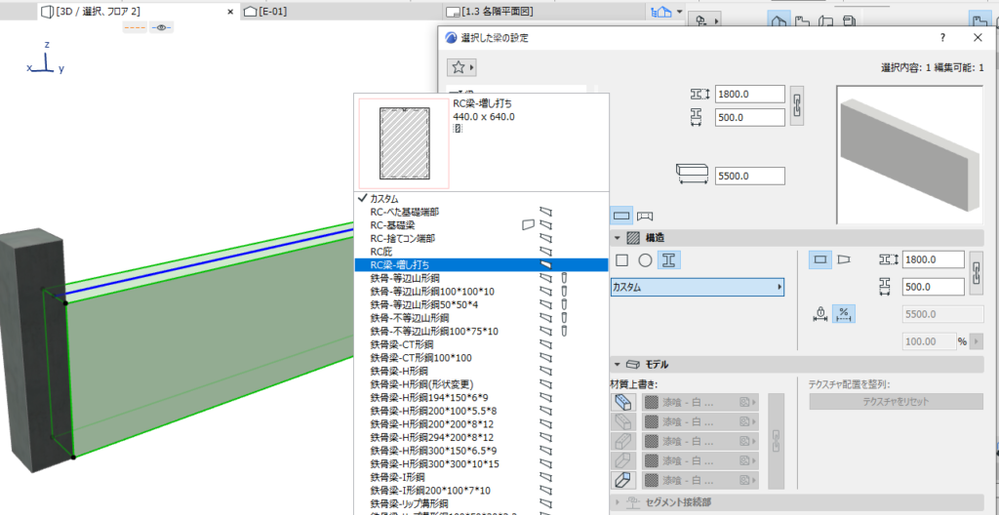Viewport: 999px width, 515px height.
Task: Toggle chain link beside the top size fields
Action: [x=796, y=105]
